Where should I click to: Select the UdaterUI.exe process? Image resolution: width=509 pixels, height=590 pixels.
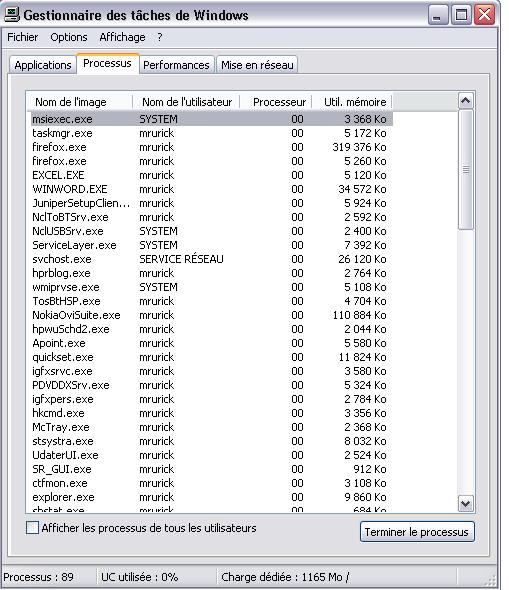tap(211, 455)
